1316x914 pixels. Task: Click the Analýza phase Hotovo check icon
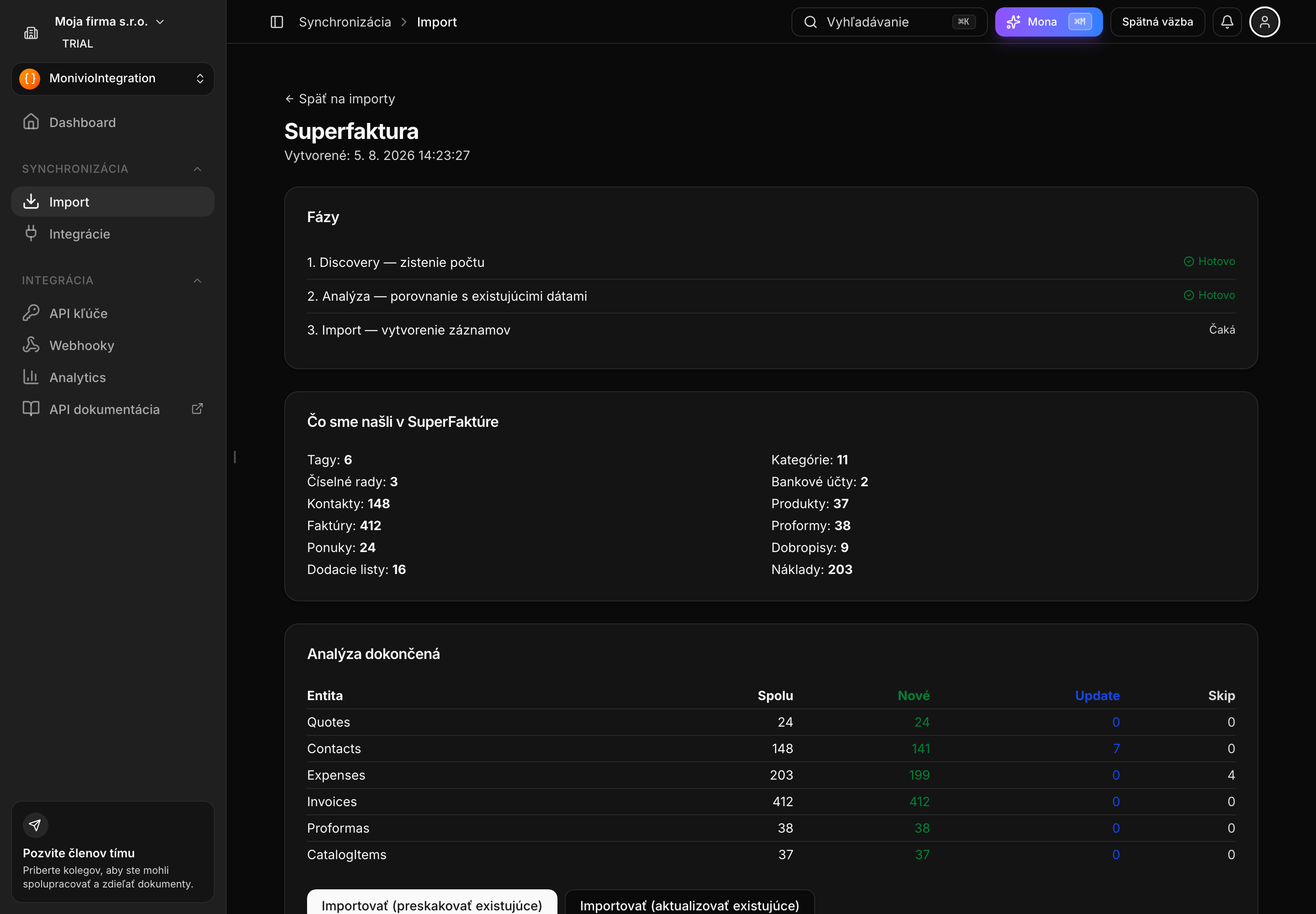pos(1189,296)
